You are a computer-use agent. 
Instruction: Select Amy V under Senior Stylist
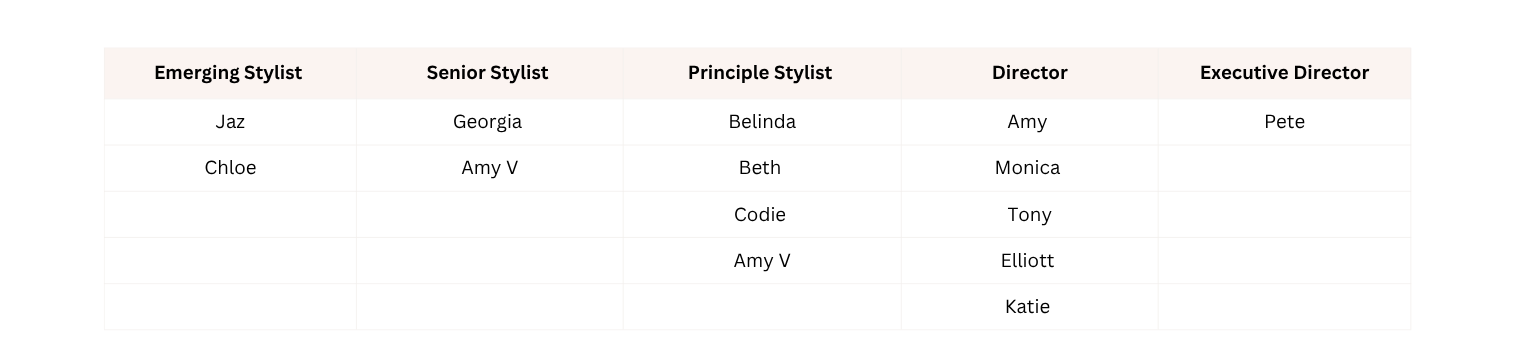pyautogui.click(x=490, y=168)
